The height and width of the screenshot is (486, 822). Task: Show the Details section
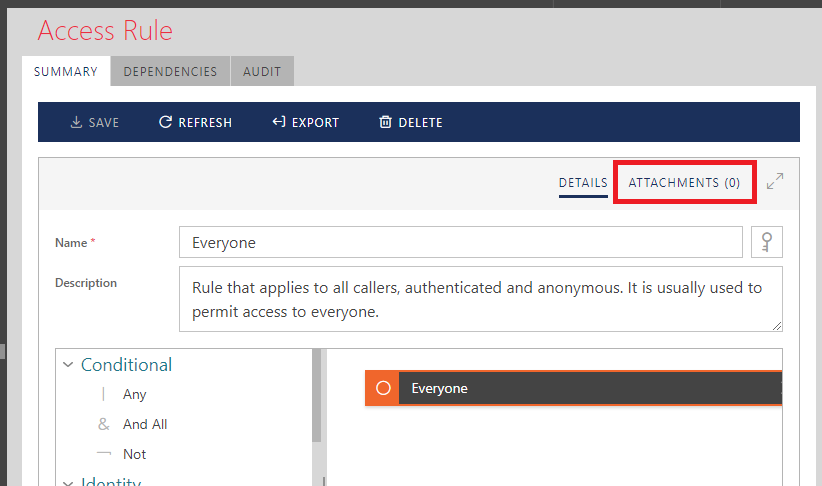click(583, 183)
